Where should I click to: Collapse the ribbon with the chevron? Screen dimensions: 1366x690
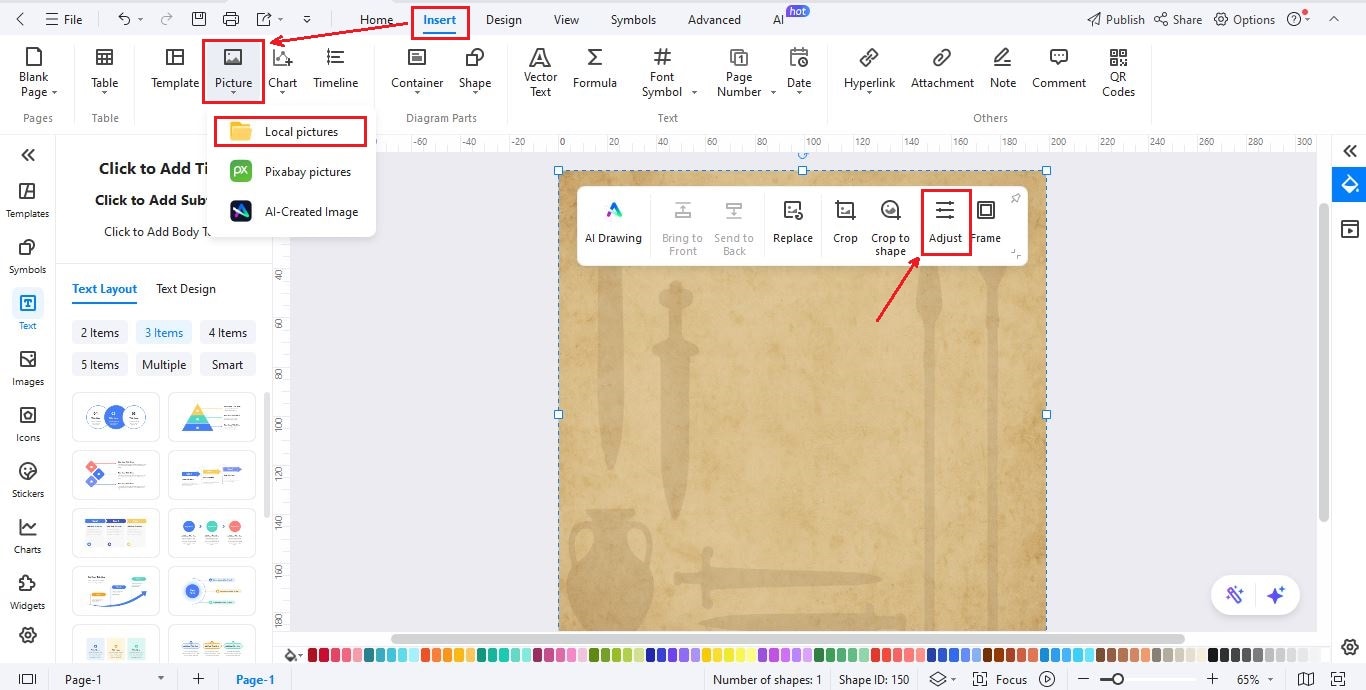[1333, 19]
